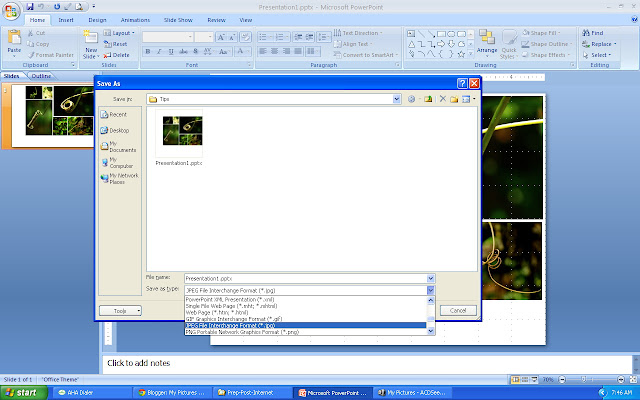Open the Shape Effects dropdown
The height and width of the screenshot is (400, 640).
545,55
